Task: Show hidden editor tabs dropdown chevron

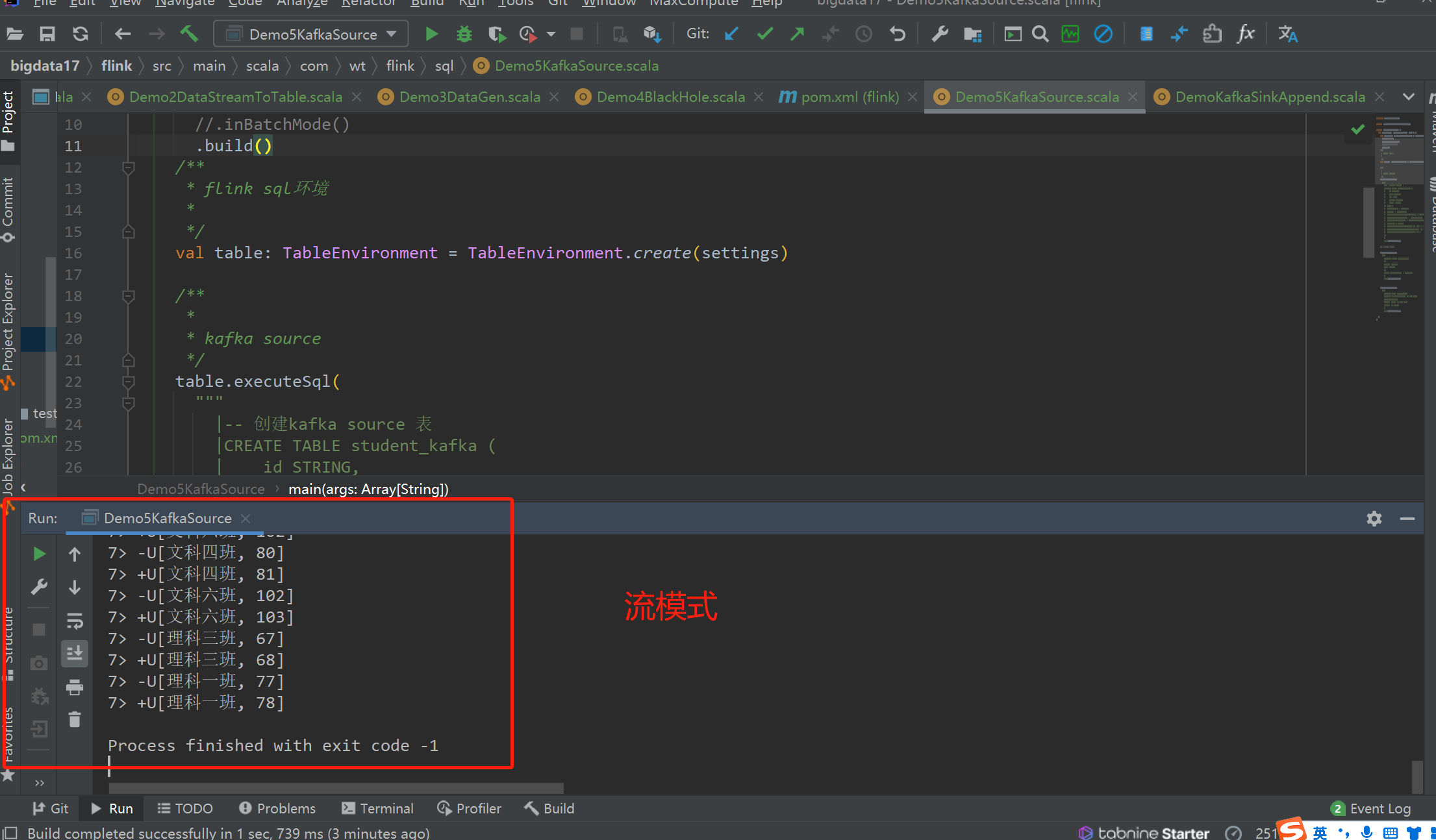Action: pyautogui.click(x=1408, y=97)
